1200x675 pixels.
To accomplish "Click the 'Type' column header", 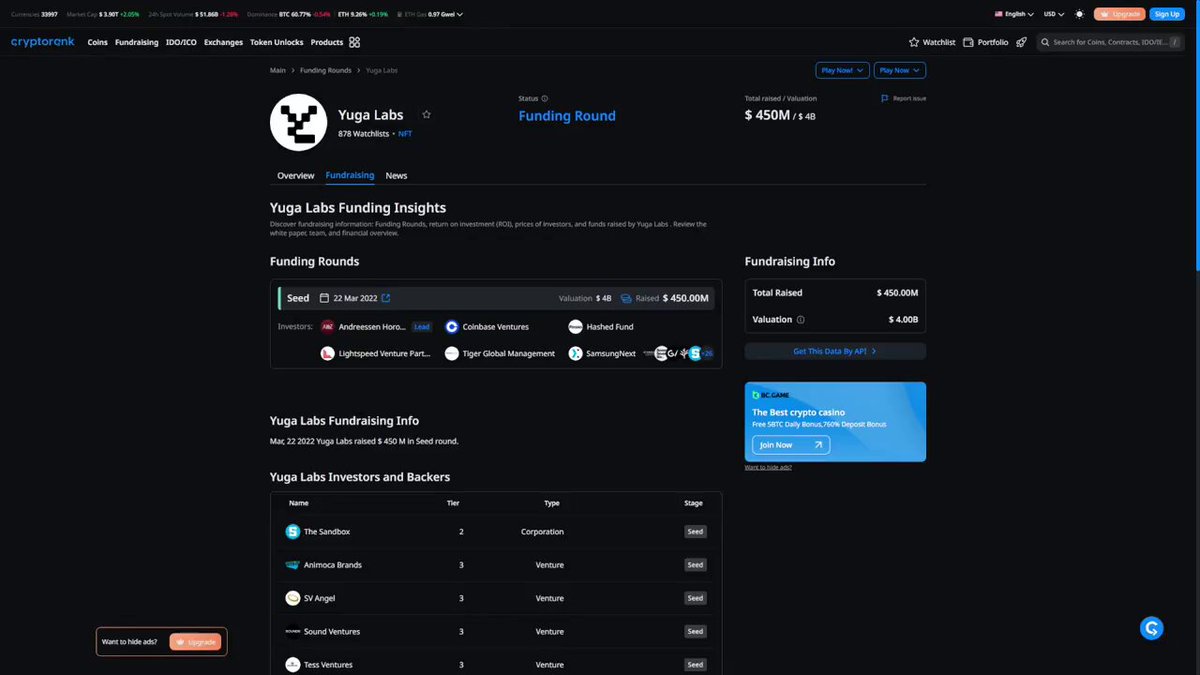I will coord(552,503).
